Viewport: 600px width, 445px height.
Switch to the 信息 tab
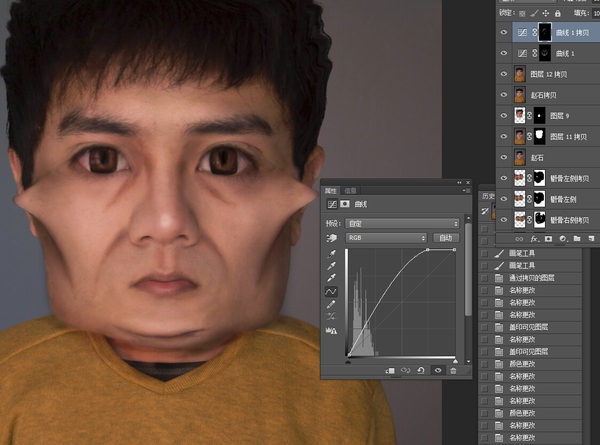[x=350, y=191]
